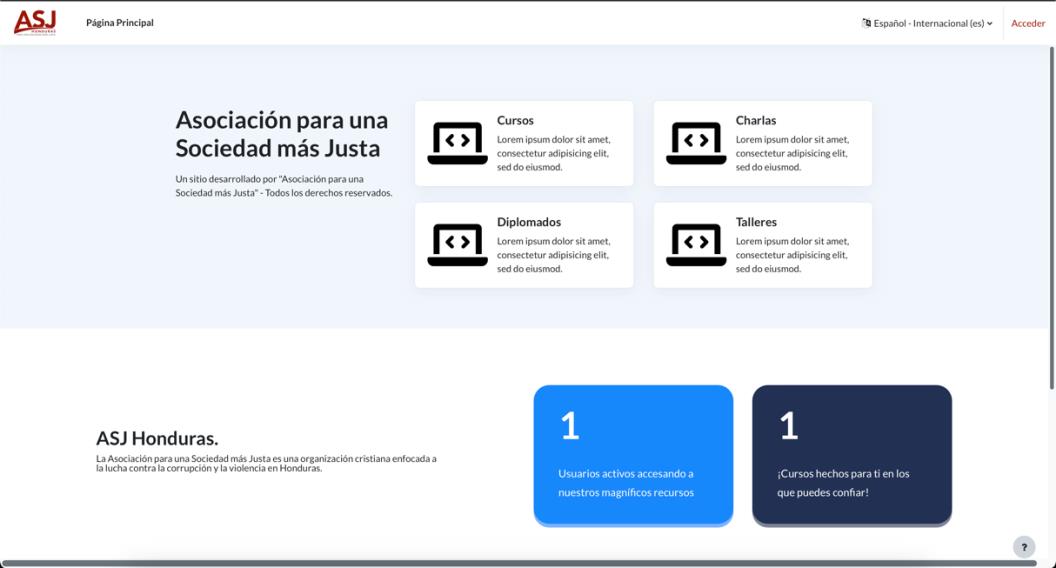
Task: Click the Talleres card laptop icon
Action: (696, 245)
